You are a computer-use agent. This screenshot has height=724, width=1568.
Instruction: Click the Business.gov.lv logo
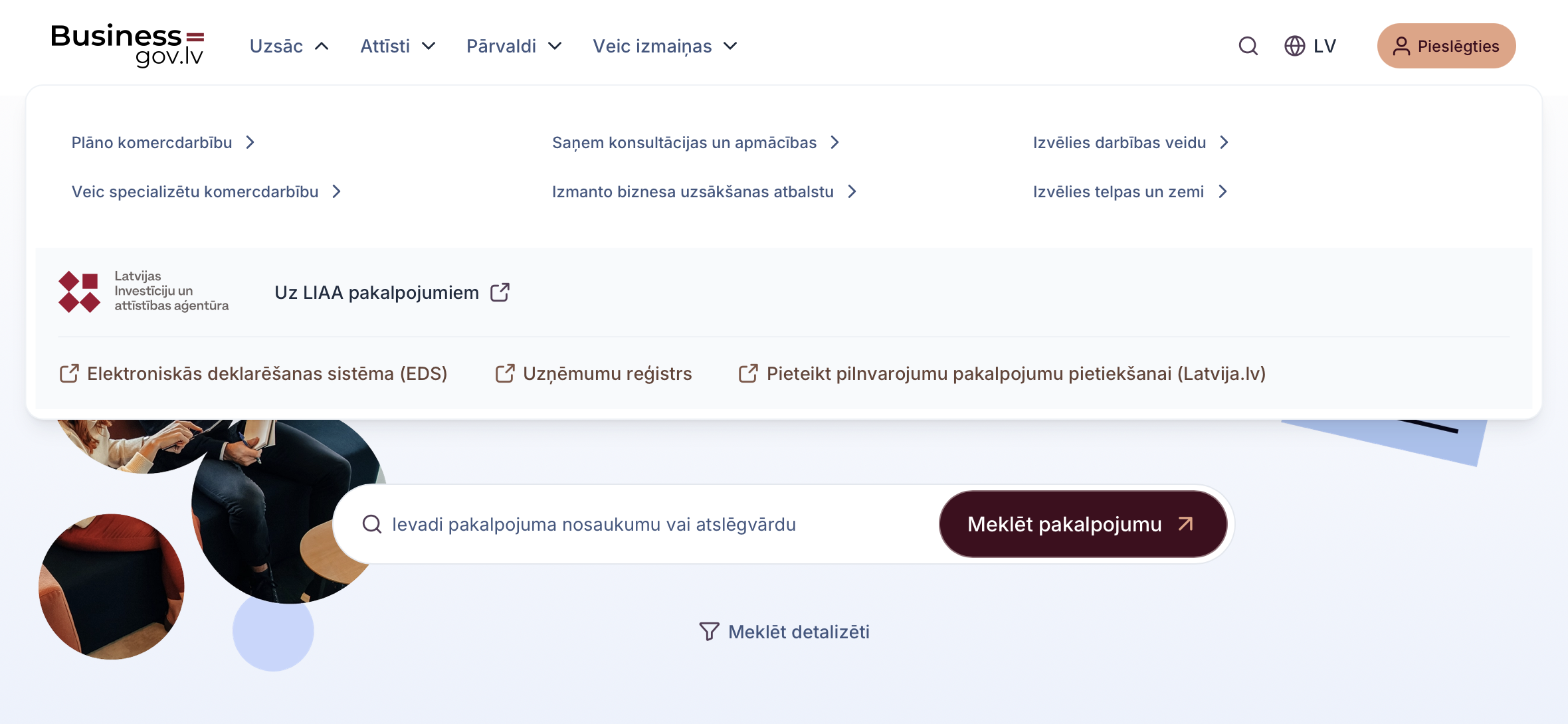point(128,45)
